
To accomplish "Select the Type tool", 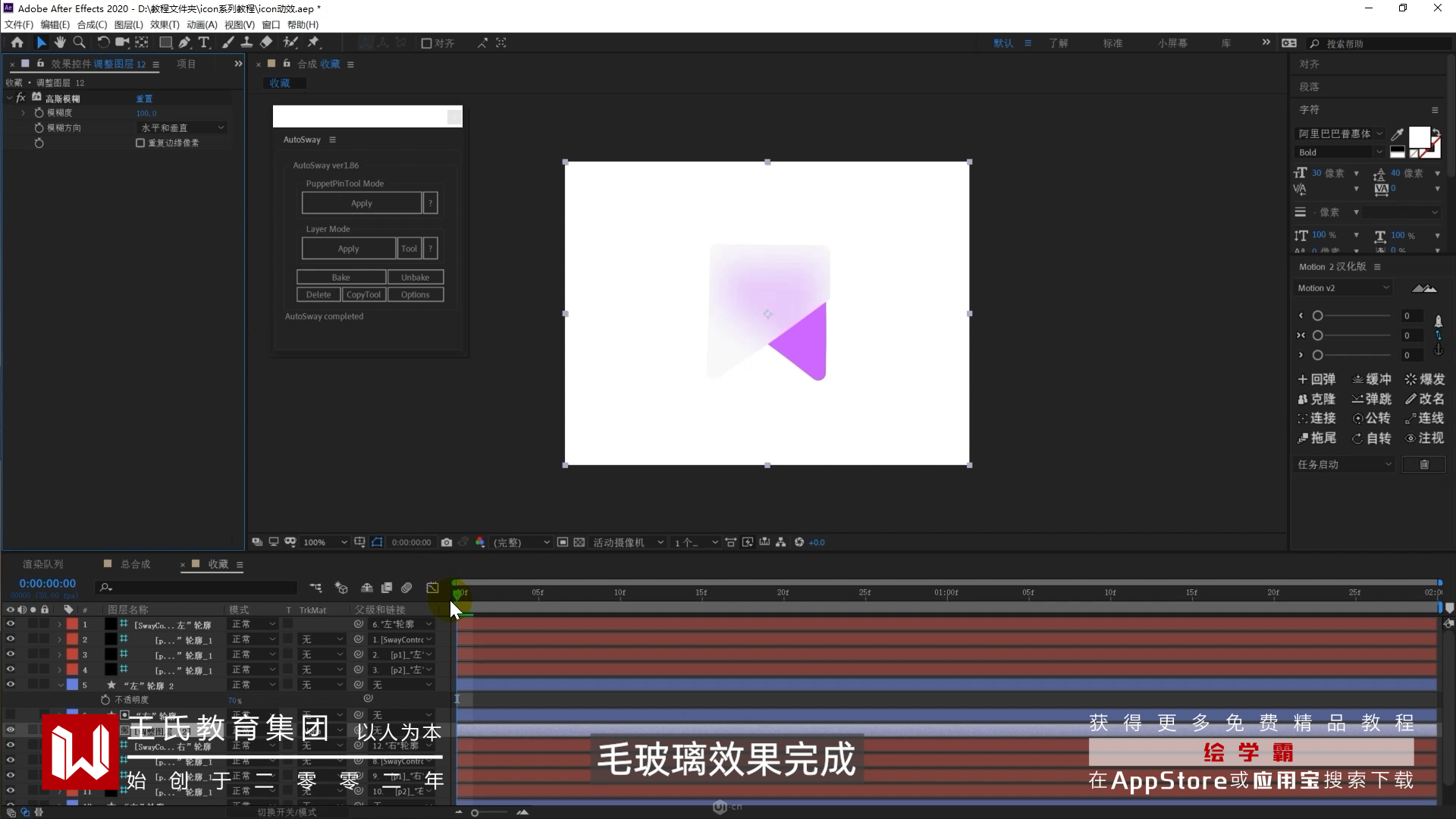I will (x=204, y=43).
